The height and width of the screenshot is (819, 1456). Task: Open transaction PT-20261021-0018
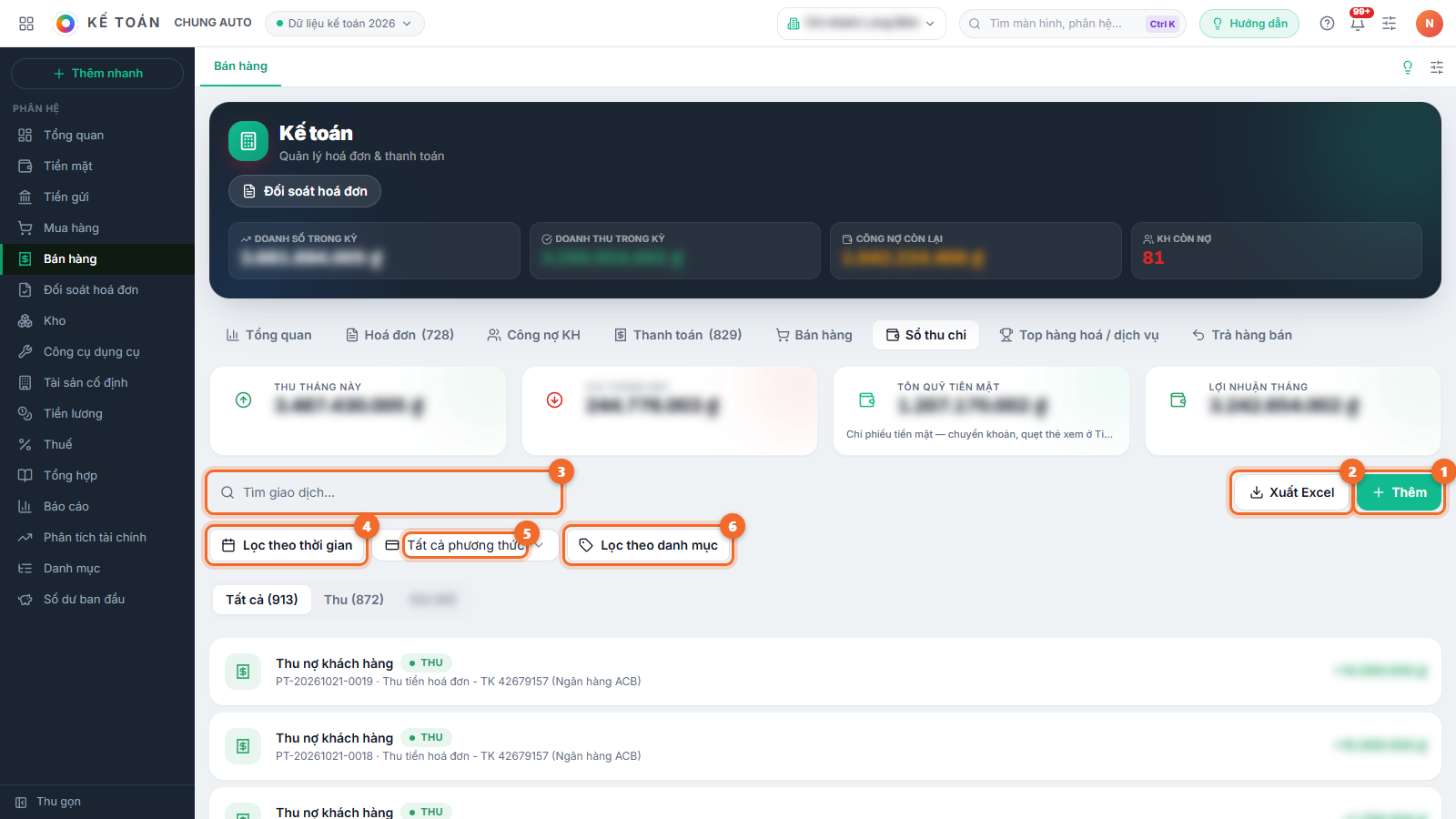[825, 746]
